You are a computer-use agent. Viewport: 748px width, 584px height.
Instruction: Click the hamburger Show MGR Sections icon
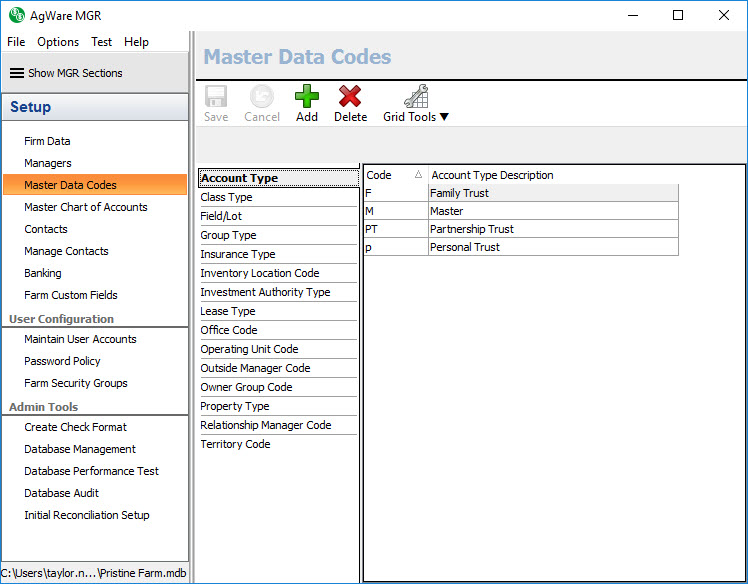pyautogui.click(x=16, y=73)
